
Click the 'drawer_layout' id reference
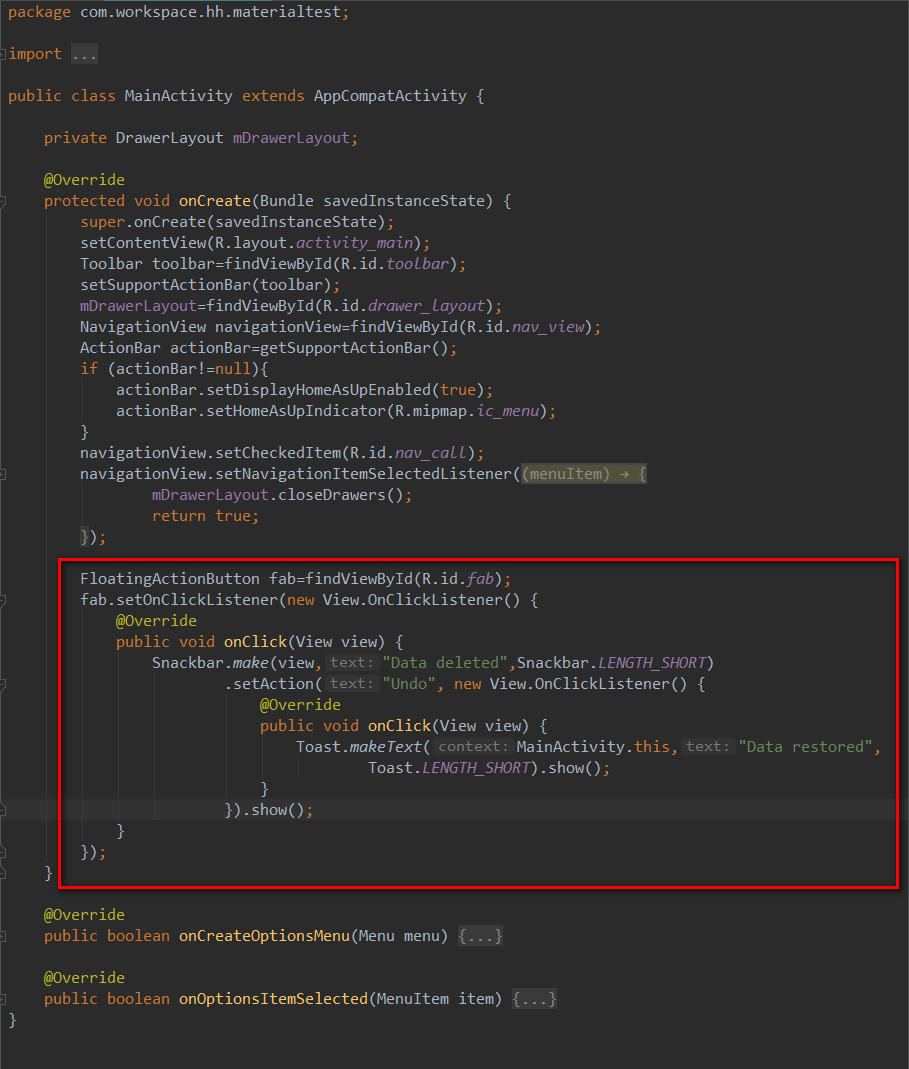point(426,306)
